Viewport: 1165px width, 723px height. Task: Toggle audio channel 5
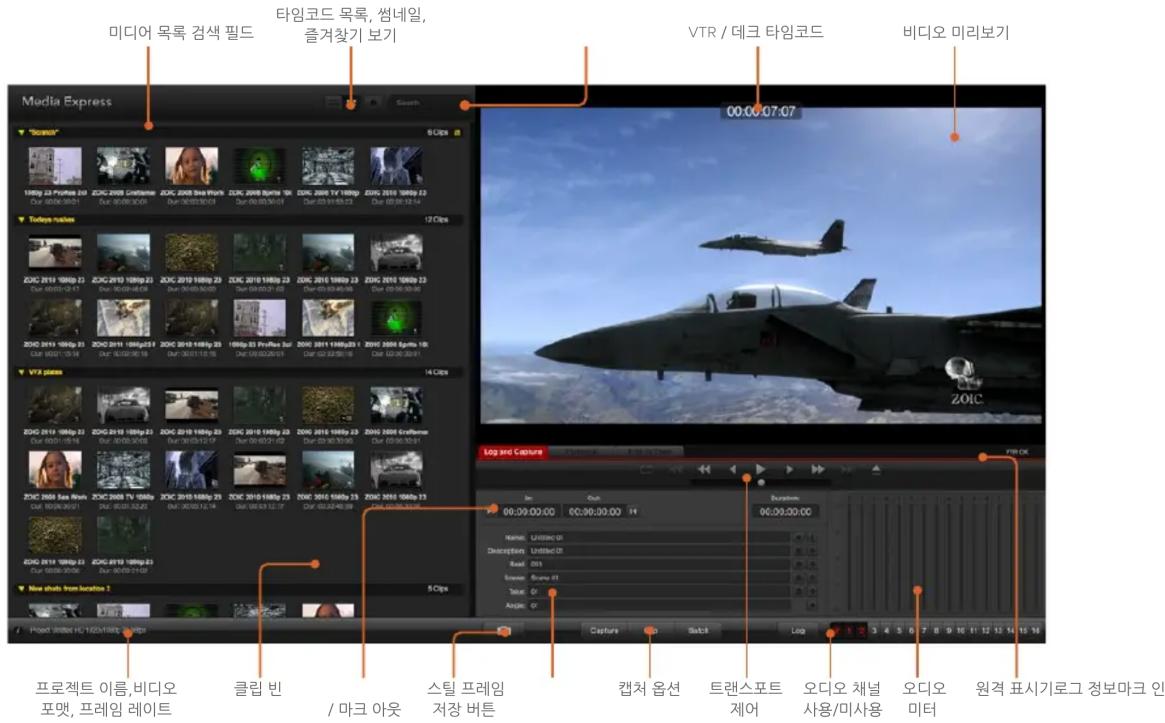[899, 631]
